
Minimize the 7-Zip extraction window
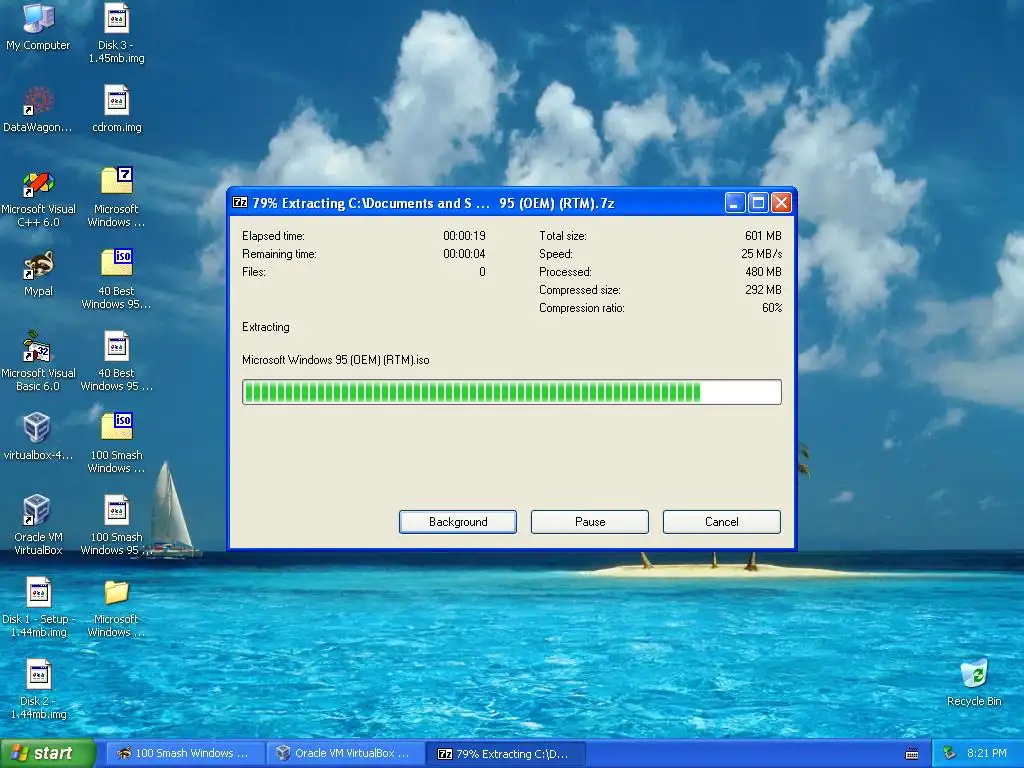(x=735, y=203)
